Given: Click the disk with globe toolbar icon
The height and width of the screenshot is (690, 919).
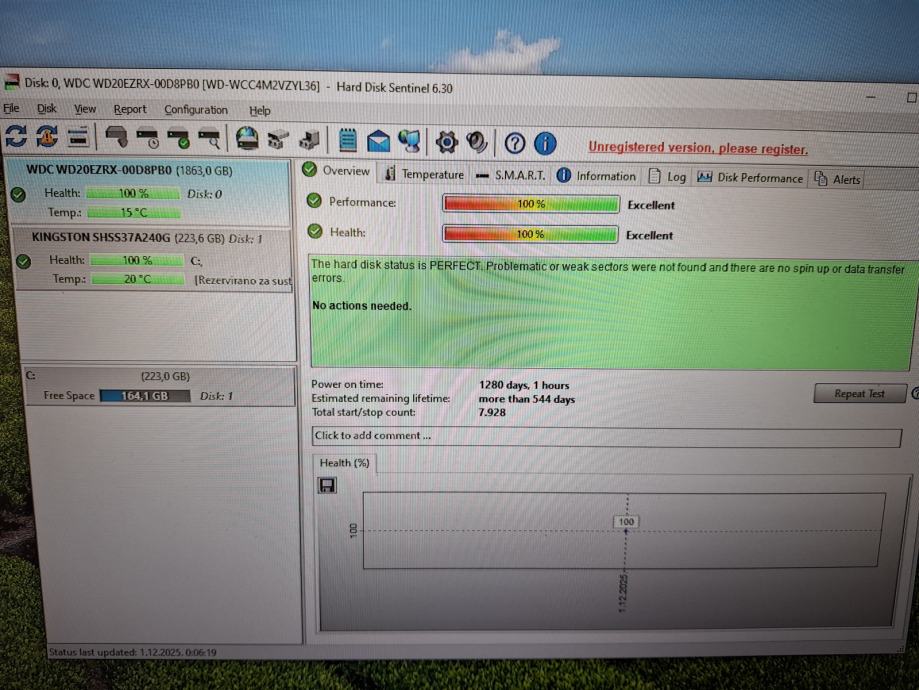Looking at the screenshot, I should [247, 140].
